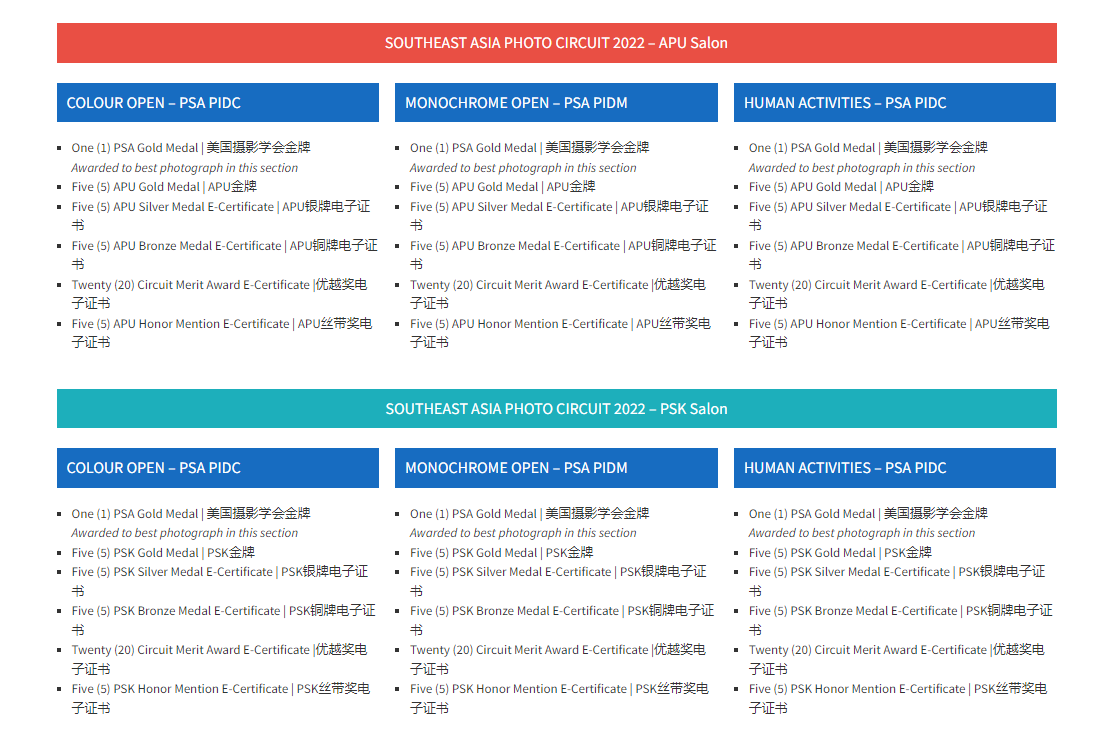Choose Five (5) APU Gold Medal under Human Activities
The width and height of the screenshot is (1113, 740).
(841, 187)
